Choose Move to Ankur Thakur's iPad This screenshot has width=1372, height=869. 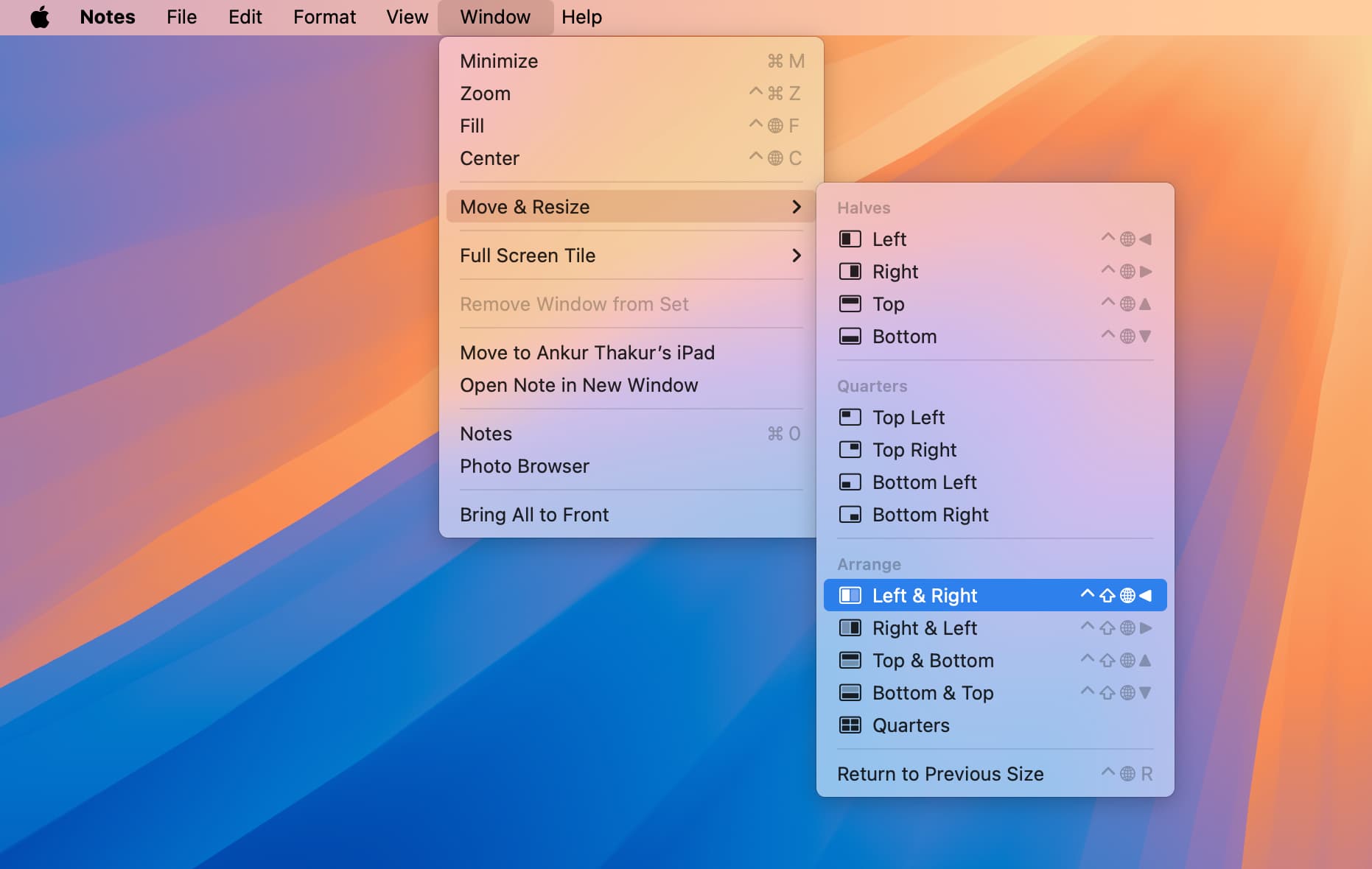587,353
